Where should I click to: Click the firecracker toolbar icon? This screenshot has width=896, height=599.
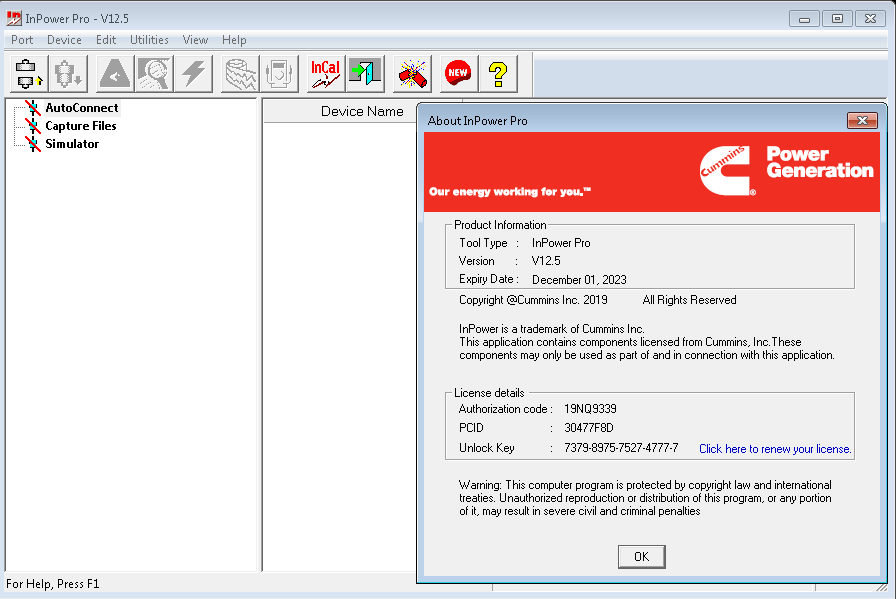[x=412, y=74]
